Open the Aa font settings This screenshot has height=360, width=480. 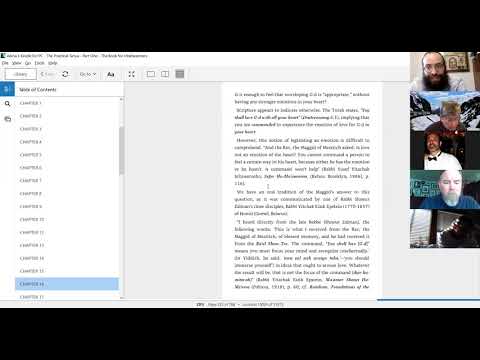click(111, 74)
